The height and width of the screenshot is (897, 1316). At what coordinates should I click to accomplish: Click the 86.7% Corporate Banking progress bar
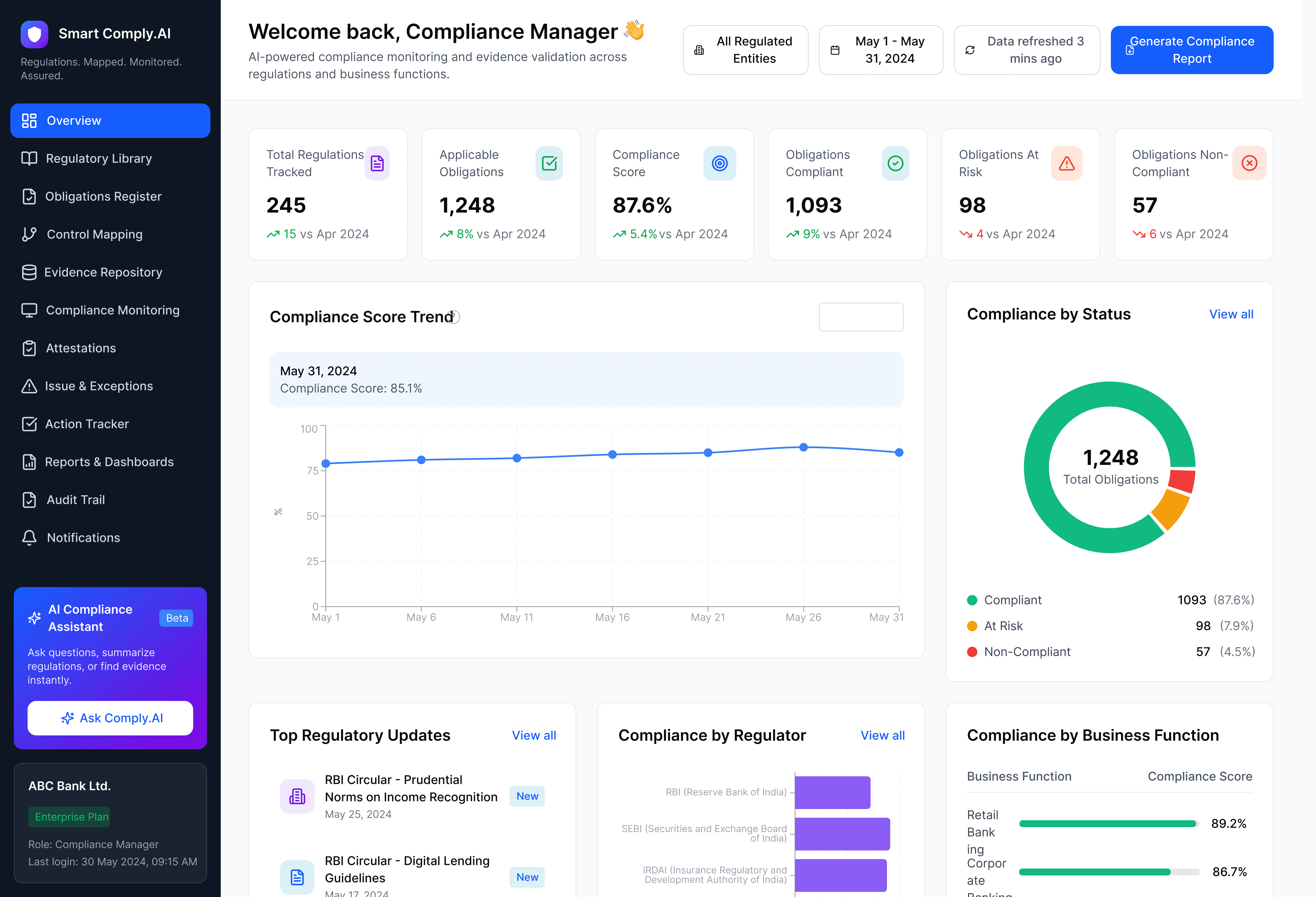1109,872
